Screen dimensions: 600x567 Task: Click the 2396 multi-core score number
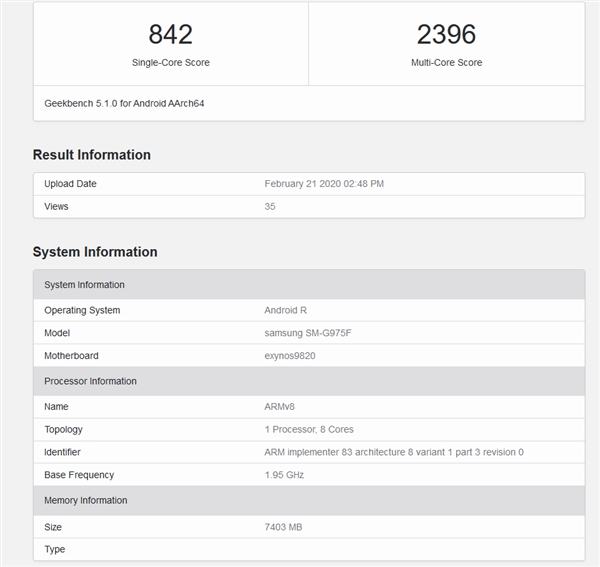446,34
